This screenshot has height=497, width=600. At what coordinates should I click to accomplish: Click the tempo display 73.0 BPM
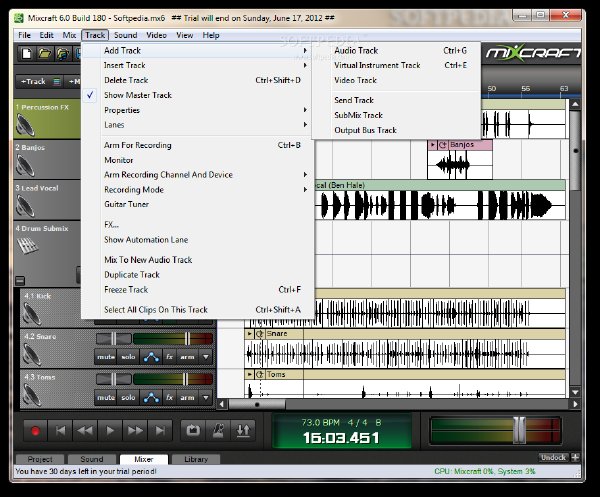click(320, 422)
